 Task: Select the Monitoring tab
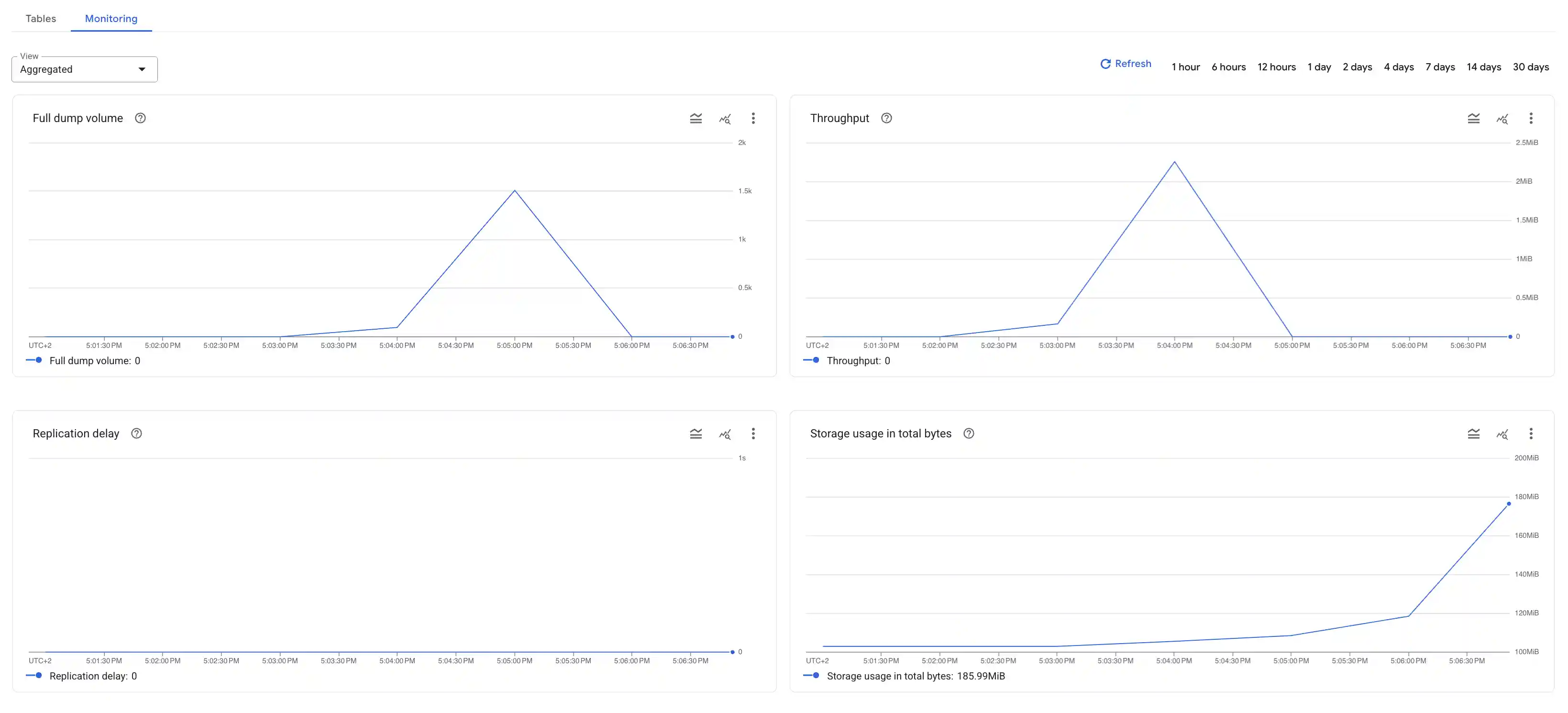coord(111,18)
